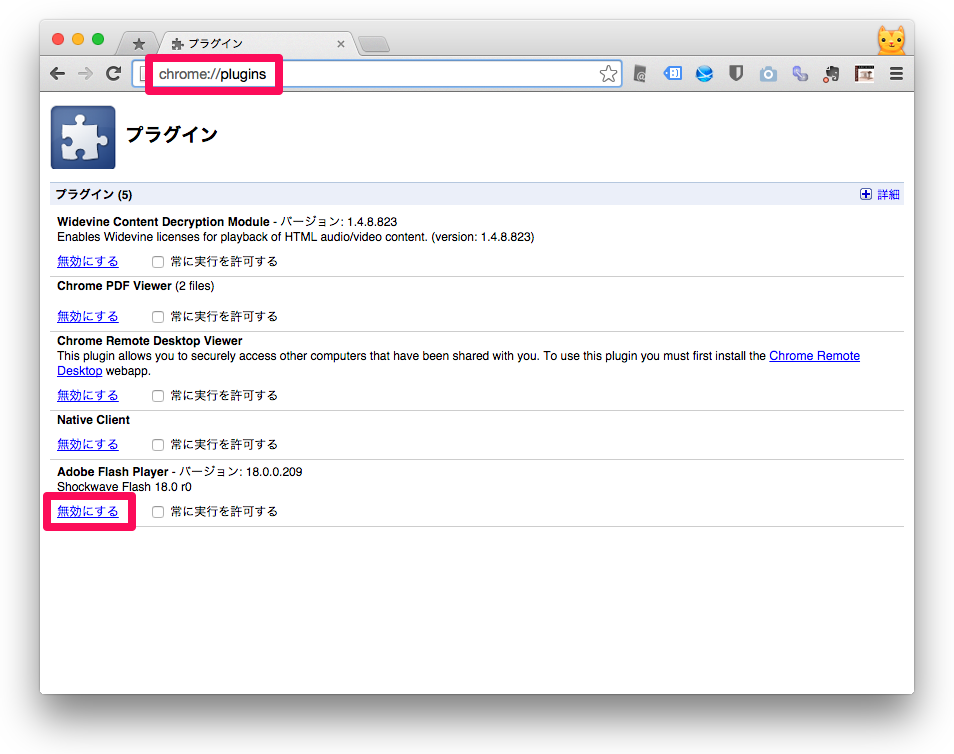Viewport: 954px width, 754px height.
Task: Reload the plugins page
Action: (114, 74)
